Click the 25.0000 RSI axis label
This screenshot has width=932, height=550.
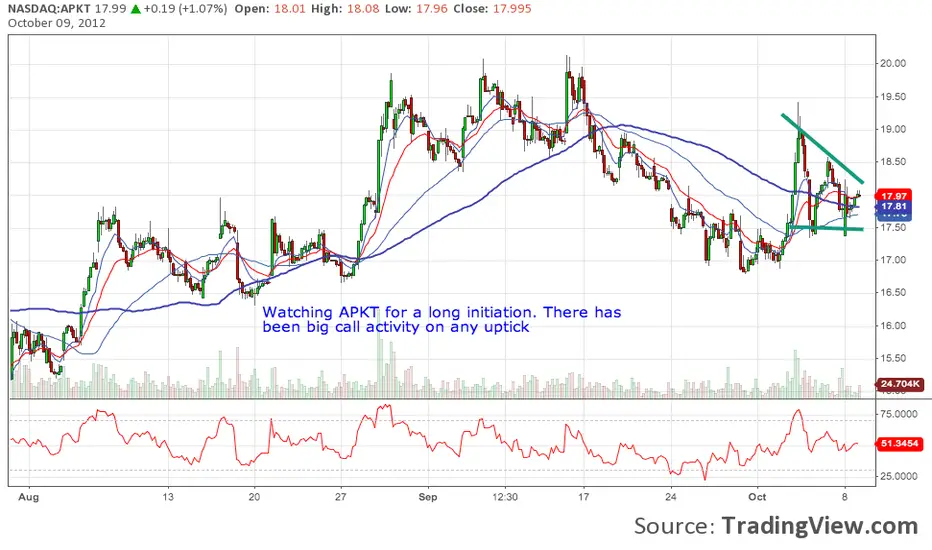899,476
